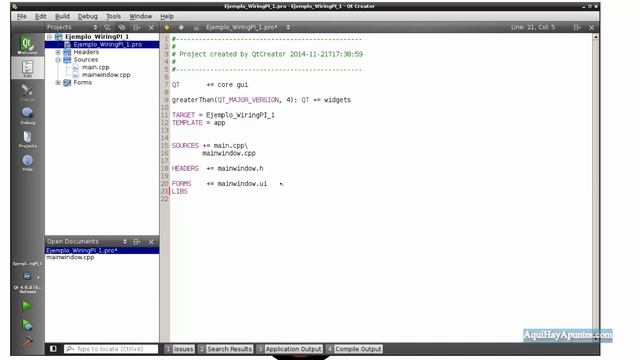Expand the Headers folder
The width and height of the screenshot is (640, 360).
pos(58,52)
